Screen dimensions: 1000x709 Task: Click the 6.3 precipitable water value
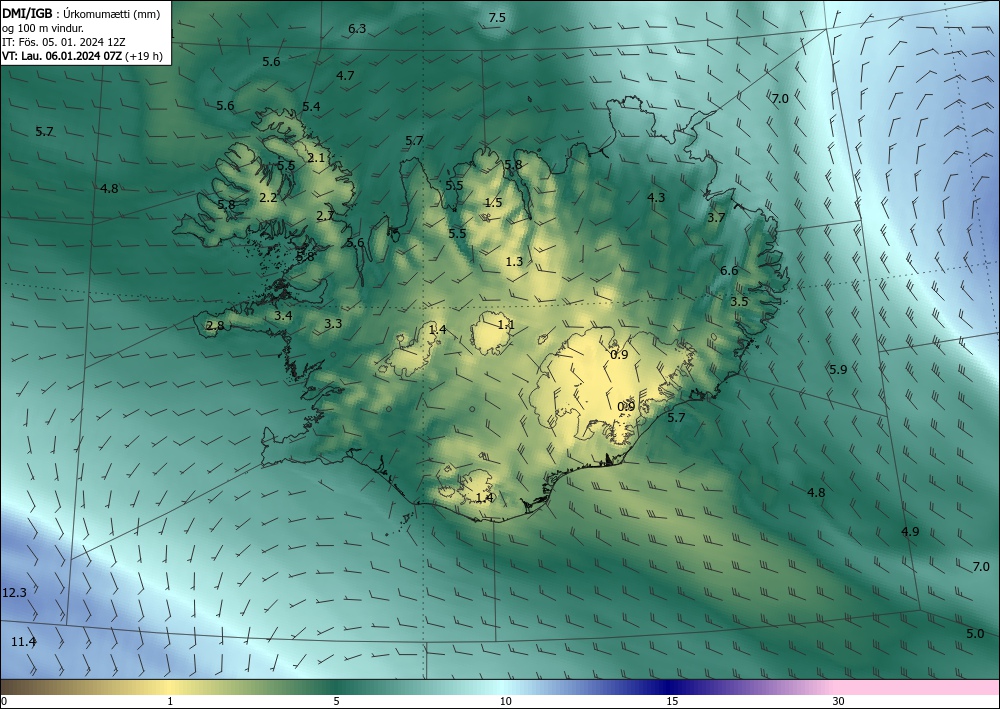(x=357, y=28)
